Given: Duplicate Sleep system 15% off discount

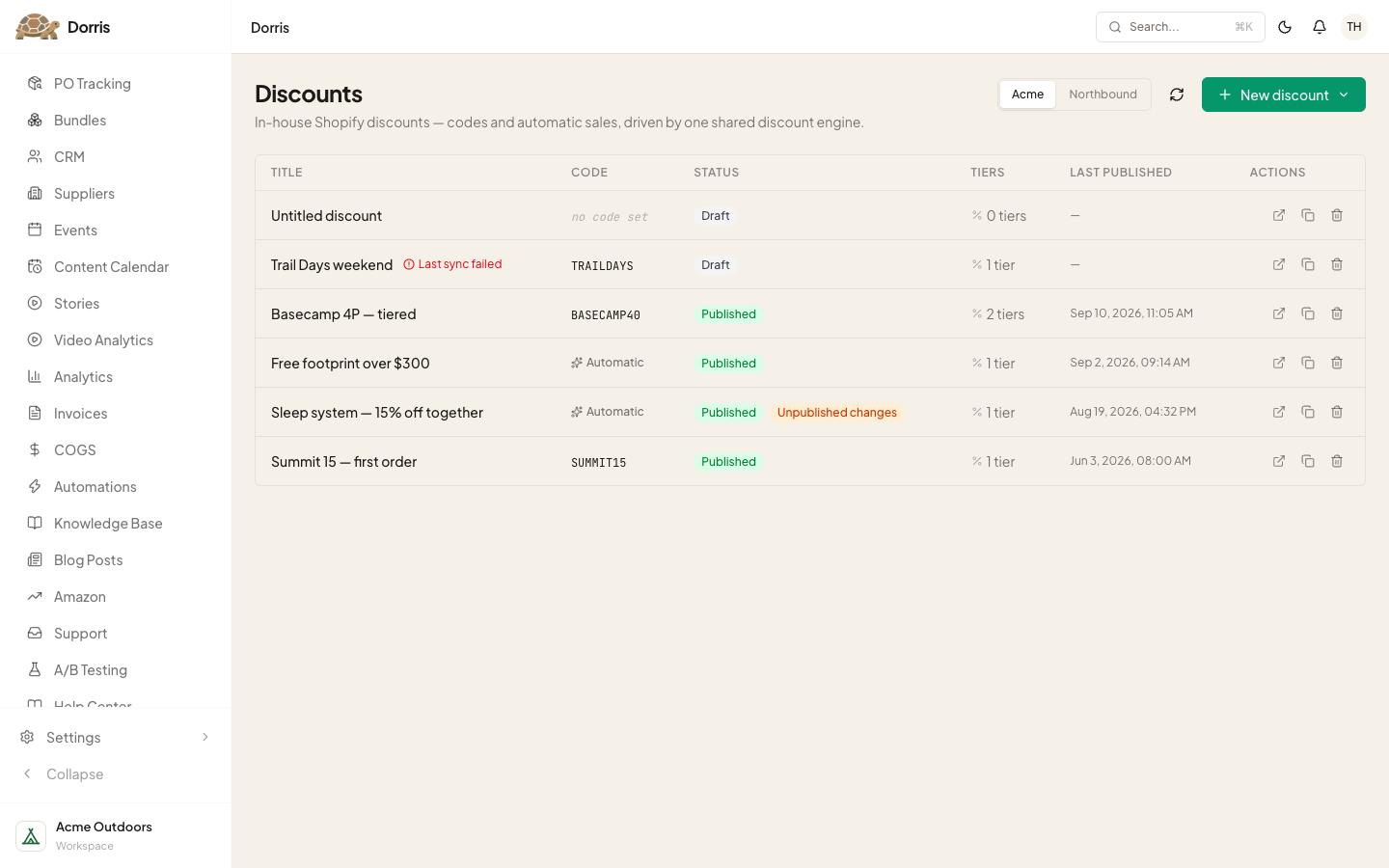Looking at the screenshot, I should click(x=1308, y=412).
